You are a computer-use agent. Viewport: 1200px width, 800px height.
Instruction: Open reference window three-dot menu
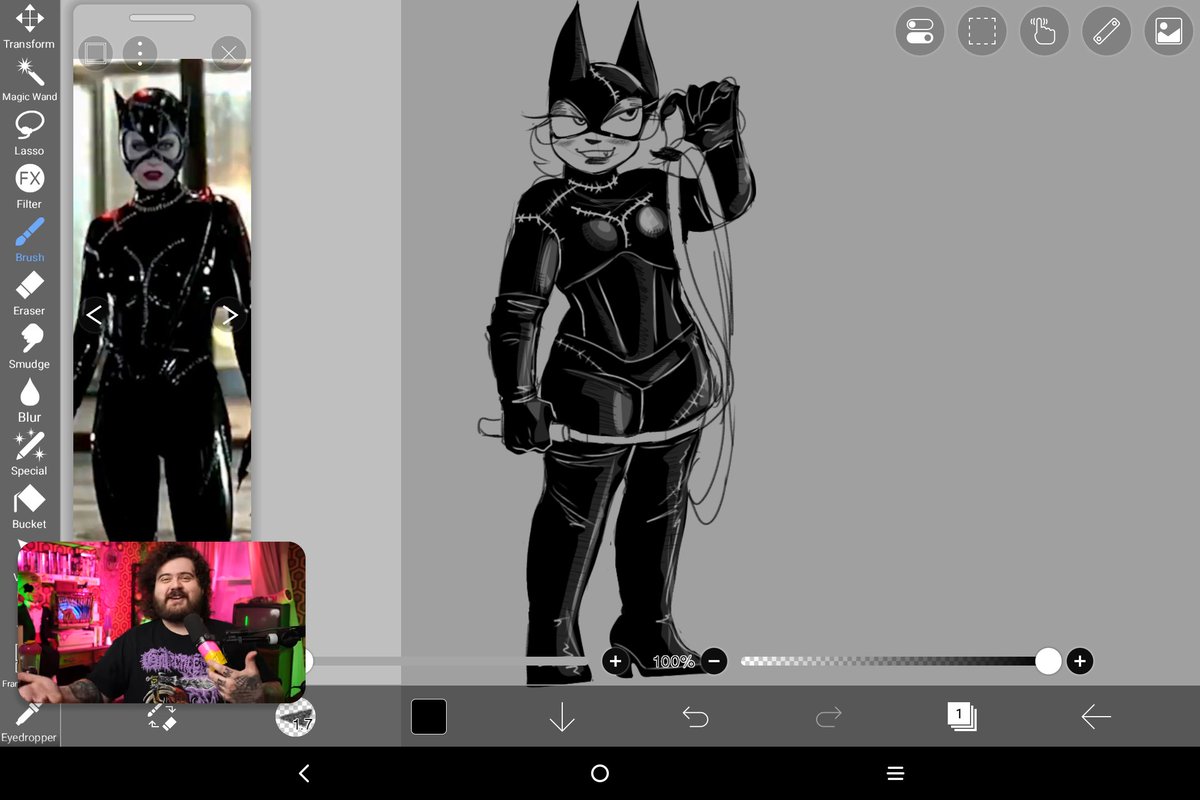(x=140, y=52)
